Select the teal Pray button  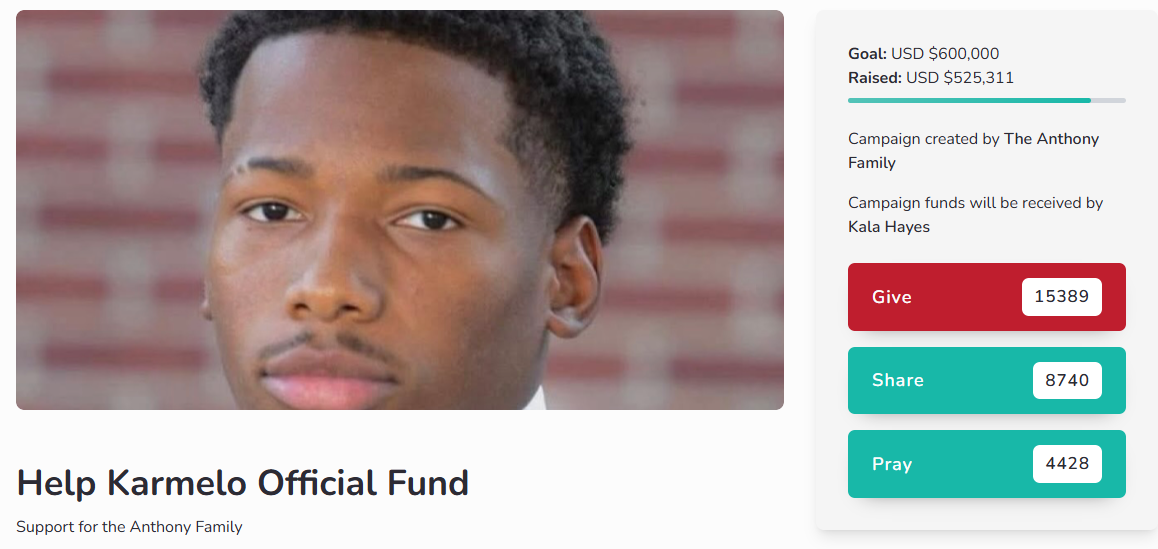point(987,464)
